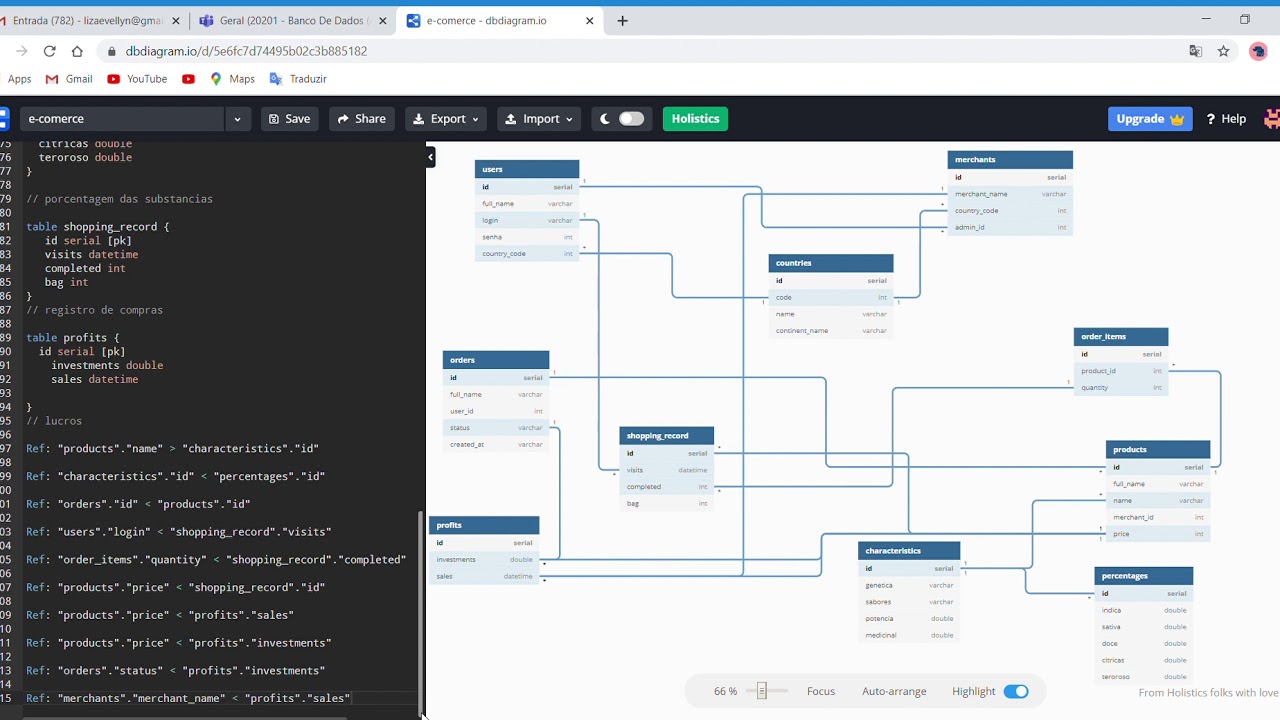Click investments field in profits table
Image resolution: width=1280 pixels, height=720 pixels.
pos(484,560)
